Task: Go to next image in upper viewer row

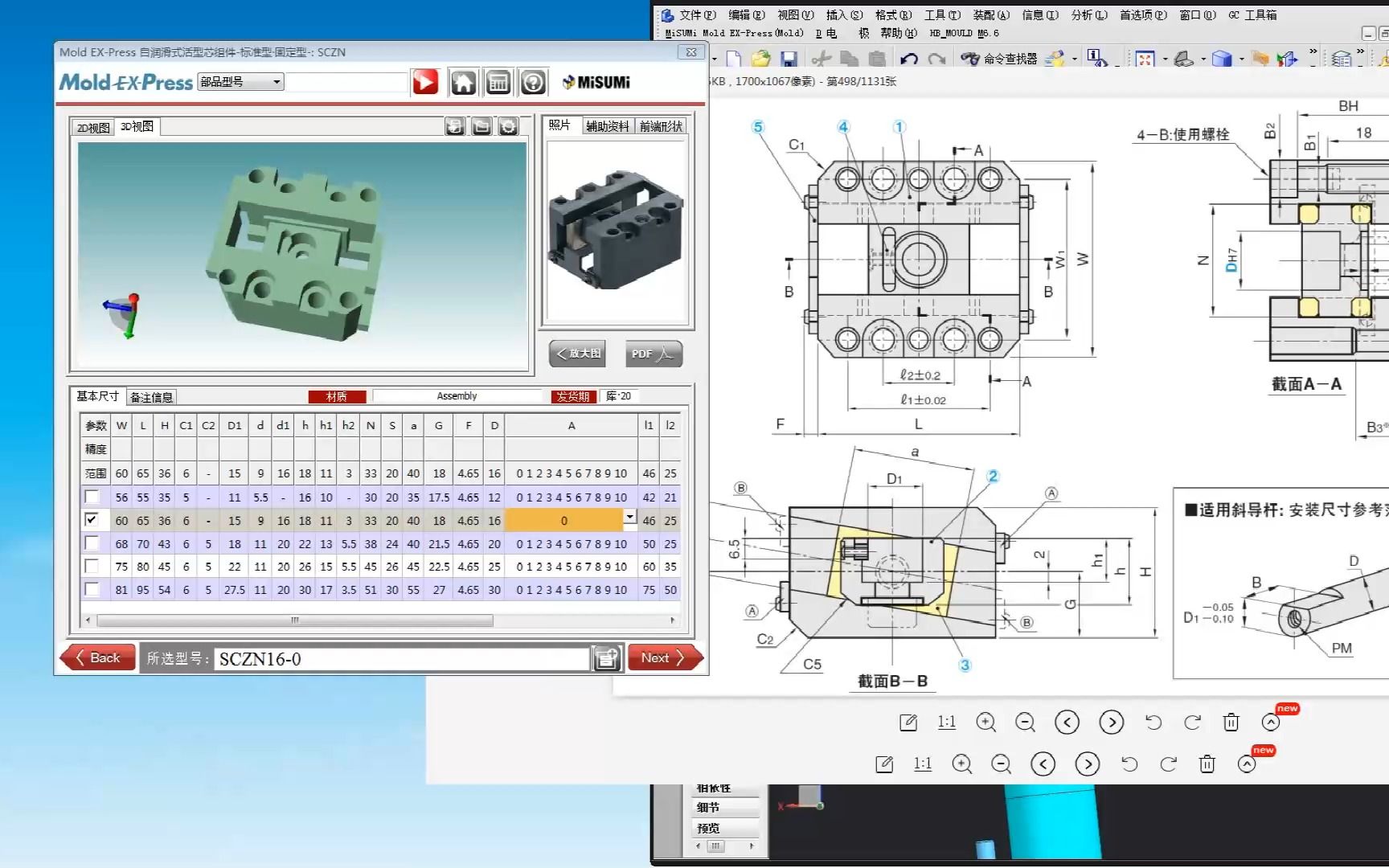Action: coord(1112,723)
